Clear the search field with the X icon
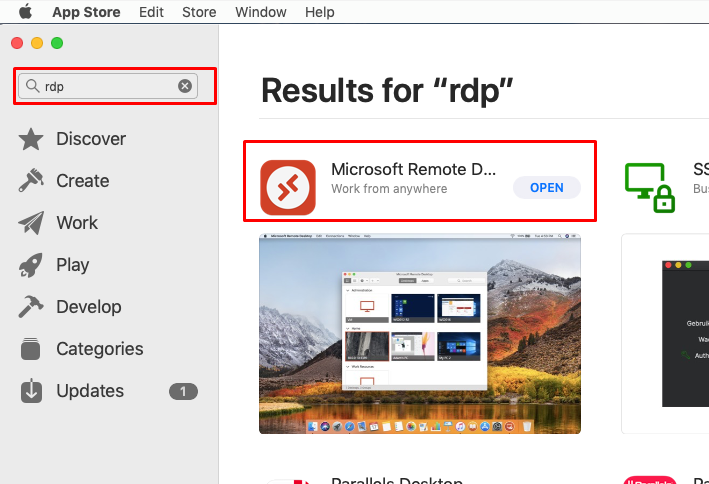Viewport: 709px width, 484px height. tap(184, 86)
